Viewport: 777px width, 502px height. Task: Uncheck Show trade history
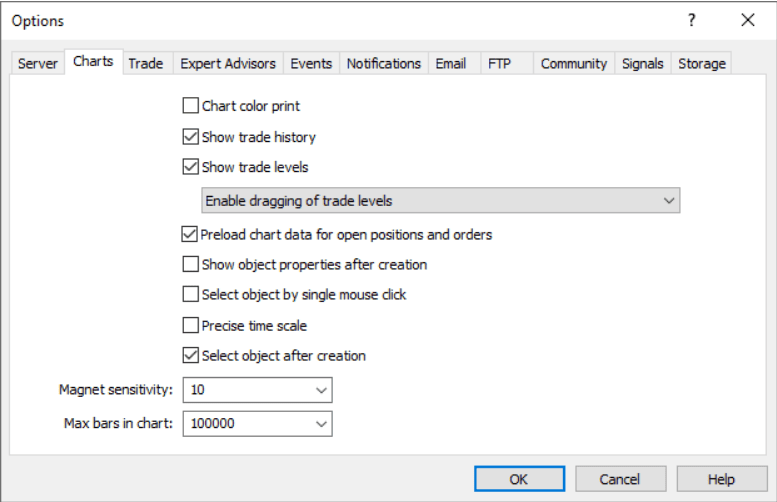click(x=191, y=137)
